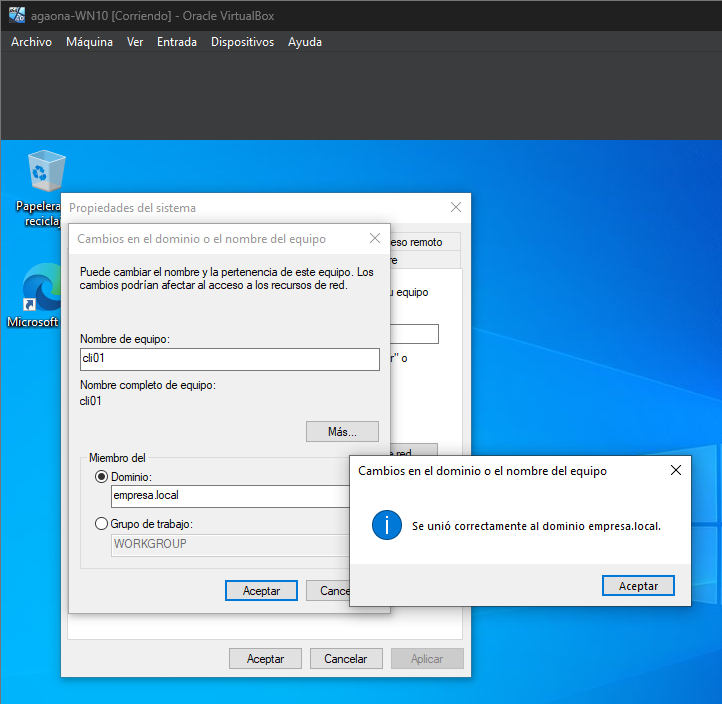Open the Entrada menu

[177, 42]
